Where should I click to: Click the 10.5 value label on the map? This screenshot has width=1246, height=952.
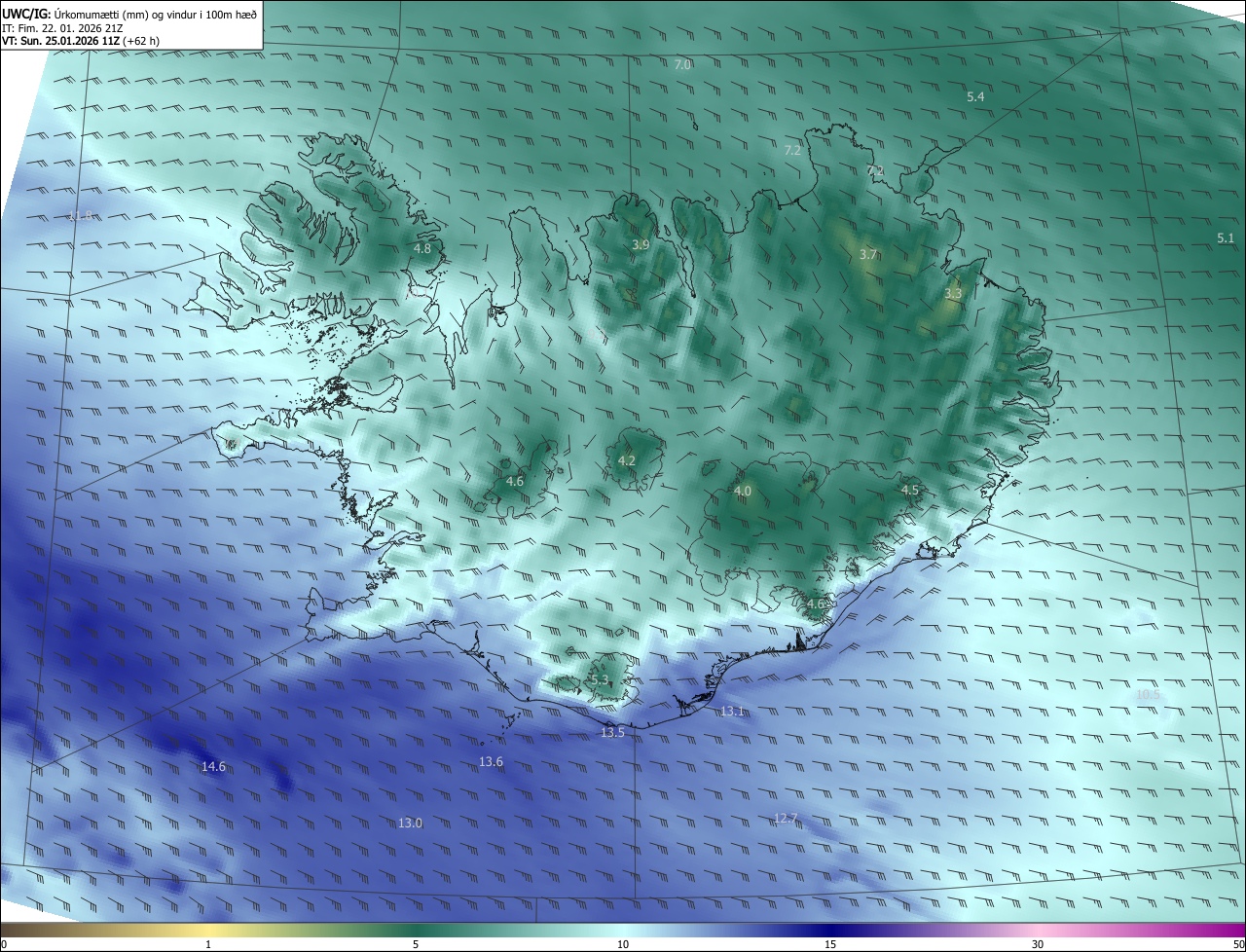1149,694
